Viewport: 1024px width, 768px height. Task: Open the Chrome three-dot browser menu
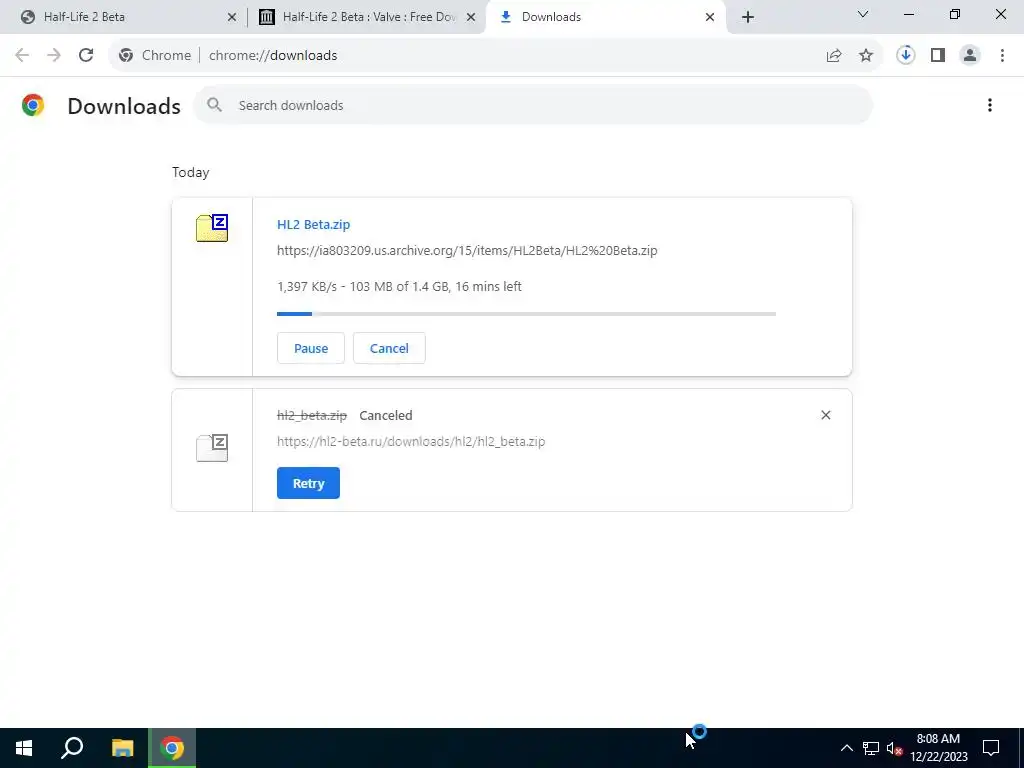[1002, 56]
